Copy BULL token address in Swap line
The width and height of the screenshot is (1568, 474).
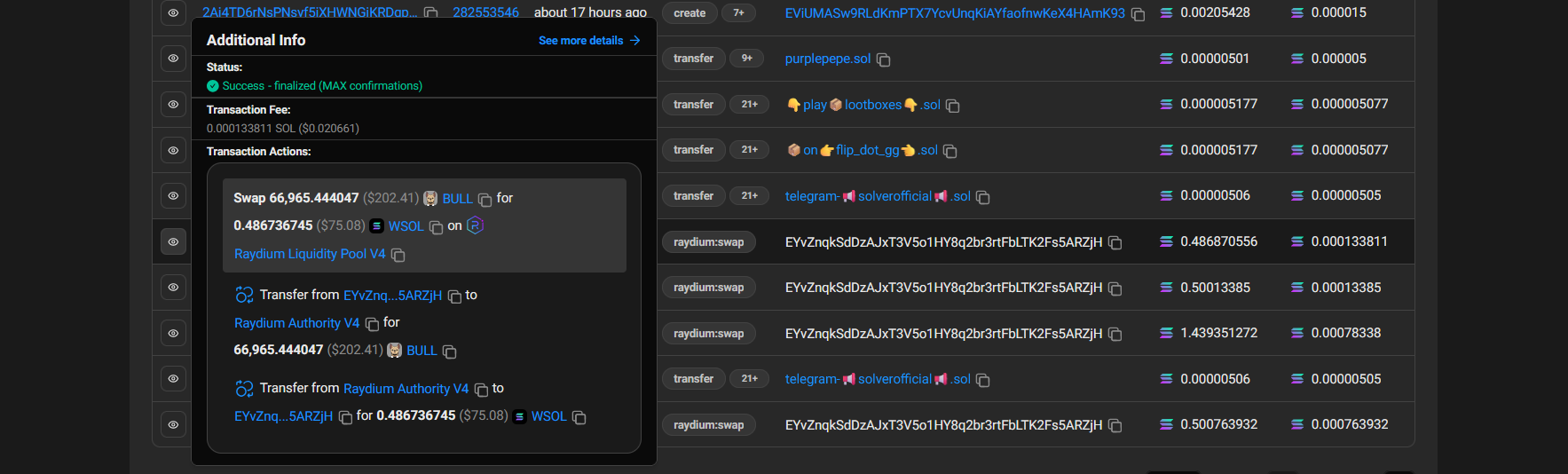click(485, 200)
